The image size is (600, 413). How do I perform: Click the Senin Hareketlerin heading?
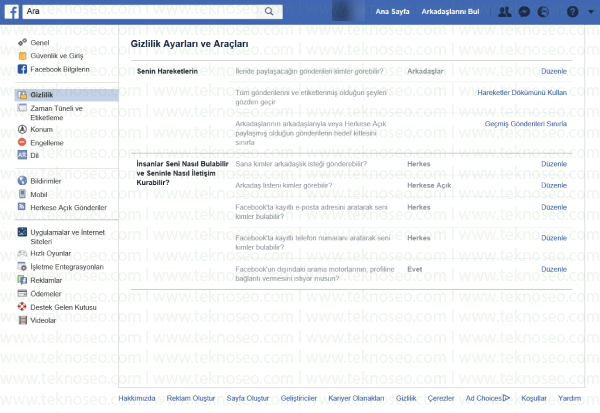(167, 71)
